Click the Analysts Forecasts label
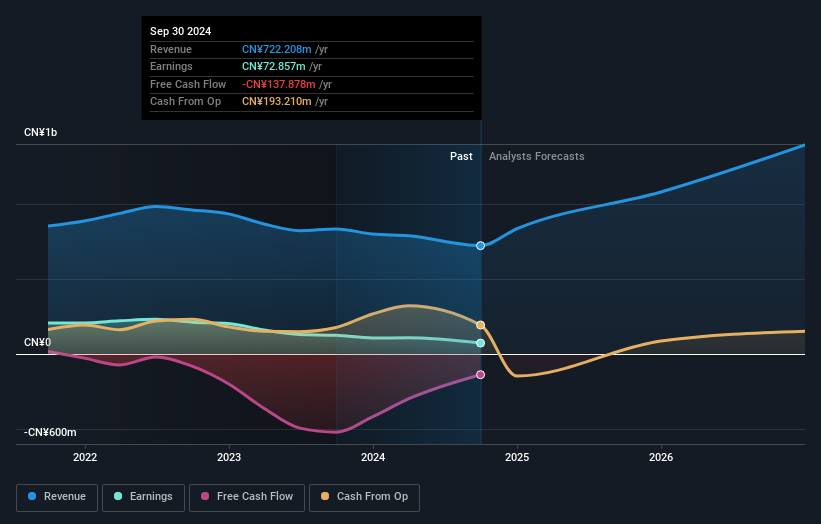Viewport: 821px width, 524px height. coord(537,156)
